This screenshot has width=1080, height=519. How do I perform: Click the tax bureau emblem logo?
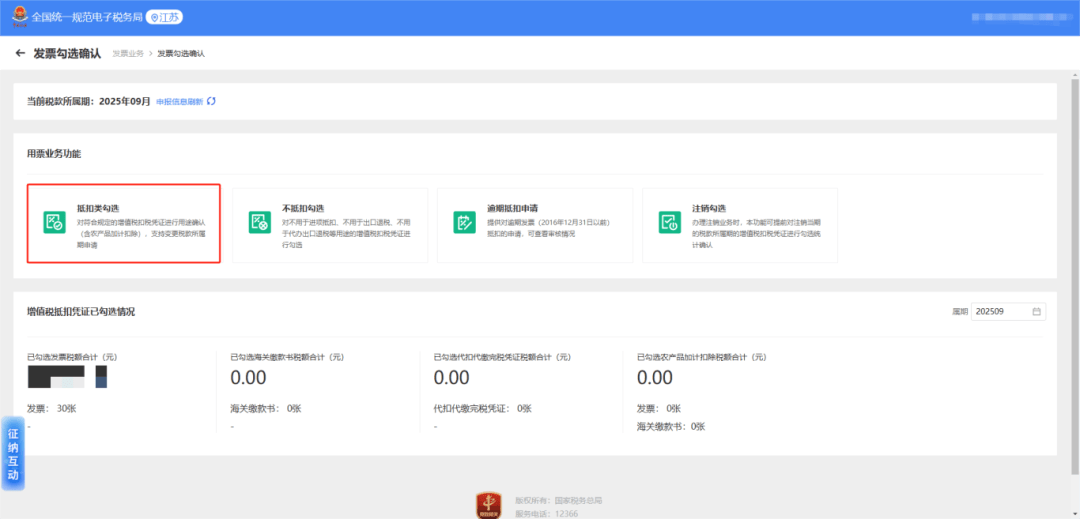(16, 17)
